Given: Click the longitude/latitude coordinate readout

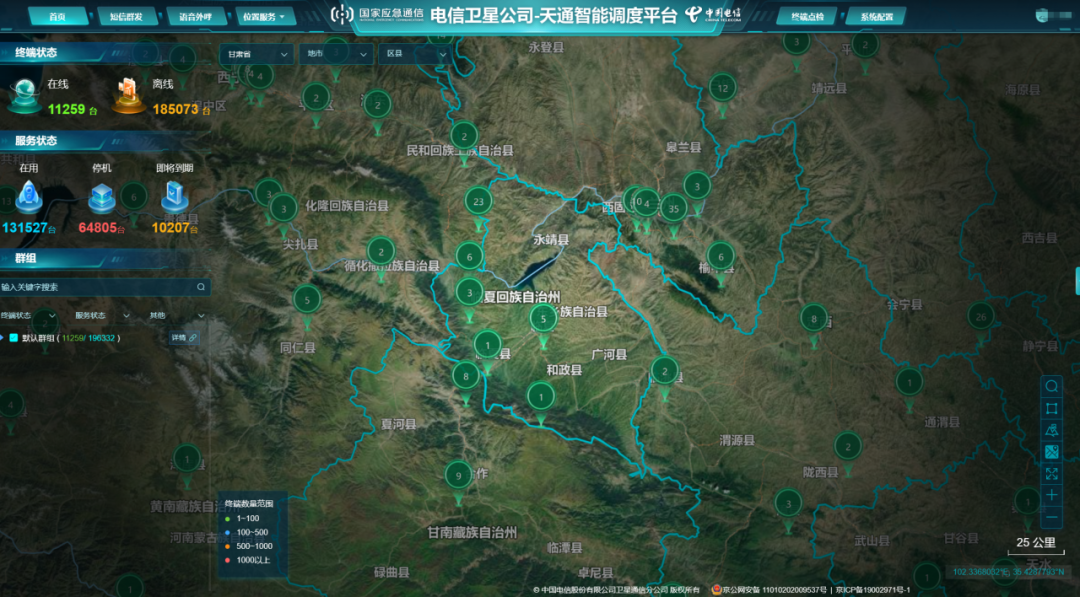Looking at the screenshot, I should [x=1008, y=572].
